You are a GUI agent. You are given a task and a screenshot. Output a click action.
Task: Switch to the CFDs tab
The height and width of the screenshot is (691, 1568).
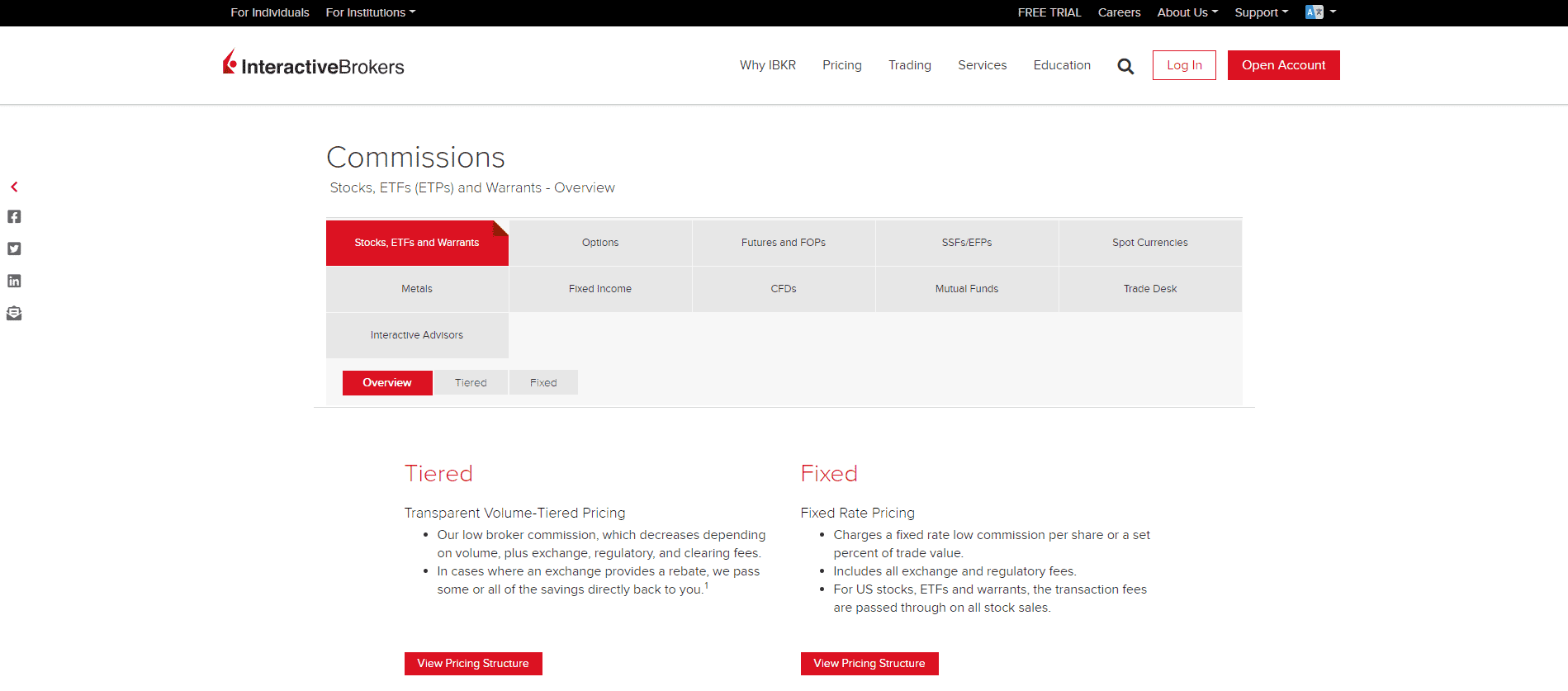coord(784,289)
